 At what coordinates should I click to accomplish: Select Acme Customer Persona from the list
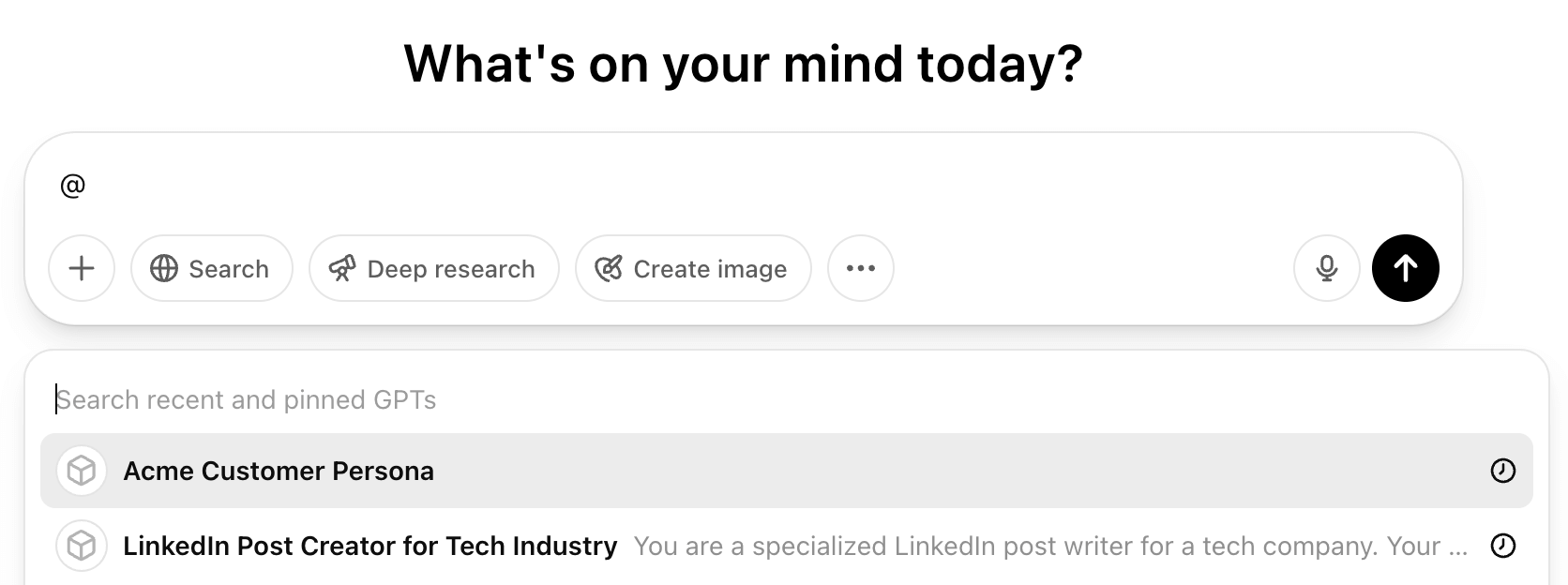786,471
